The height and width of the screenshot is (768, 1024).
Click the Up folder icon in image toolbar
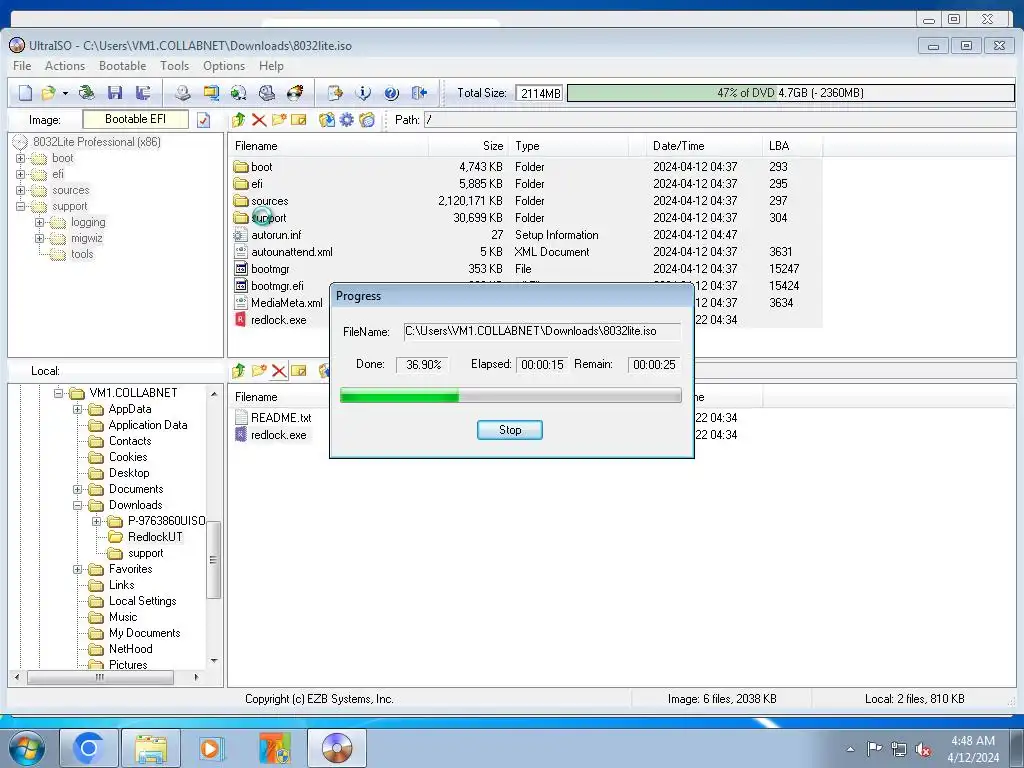point(238,120)
